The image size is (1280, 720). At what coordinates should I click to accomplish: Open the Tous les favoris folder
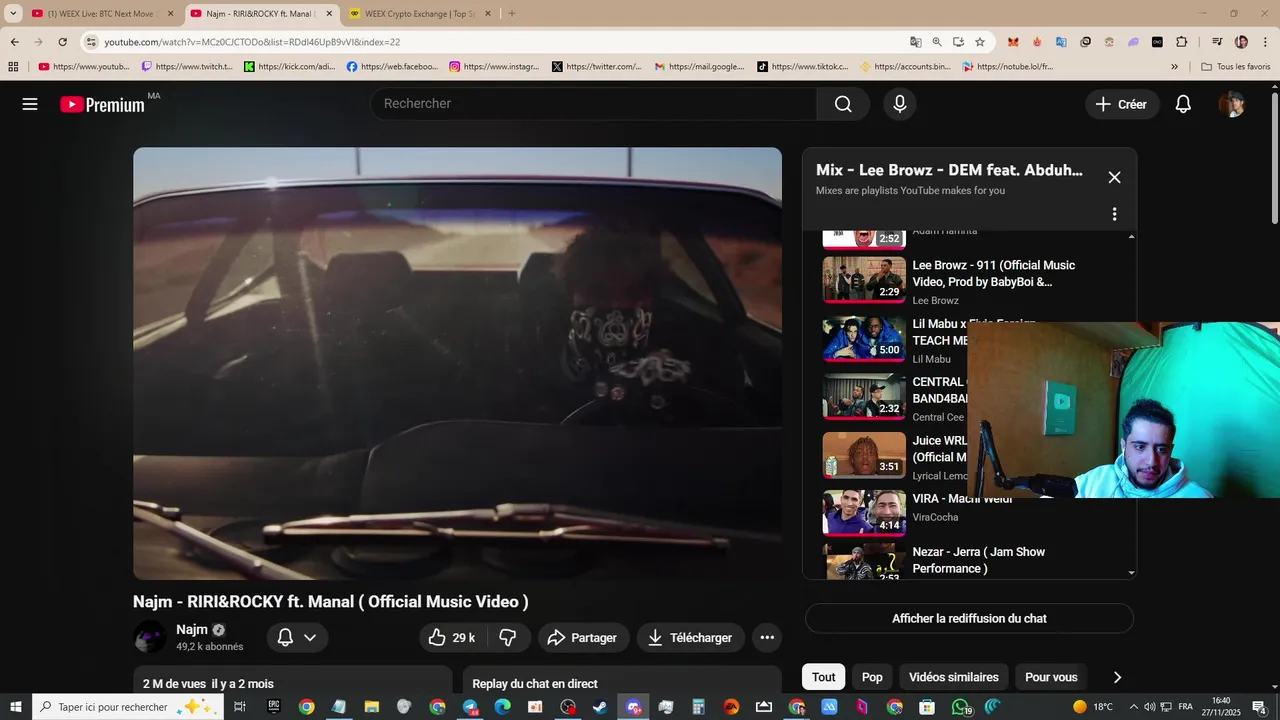[x=1236, y=67]
